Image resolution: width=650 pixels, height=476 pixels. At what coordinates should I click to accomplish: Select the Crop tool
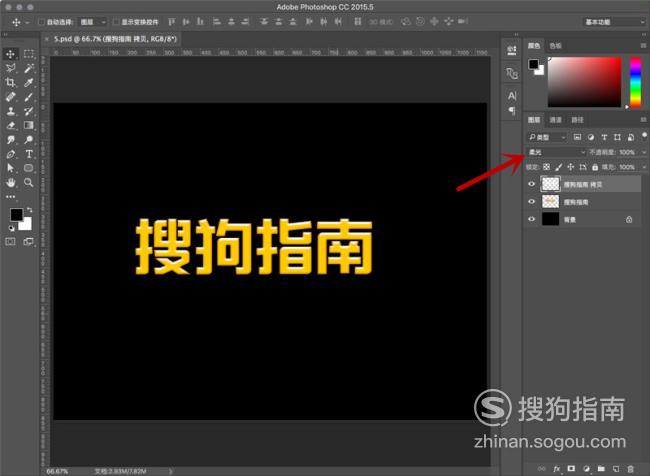click(x=10, y=83)
